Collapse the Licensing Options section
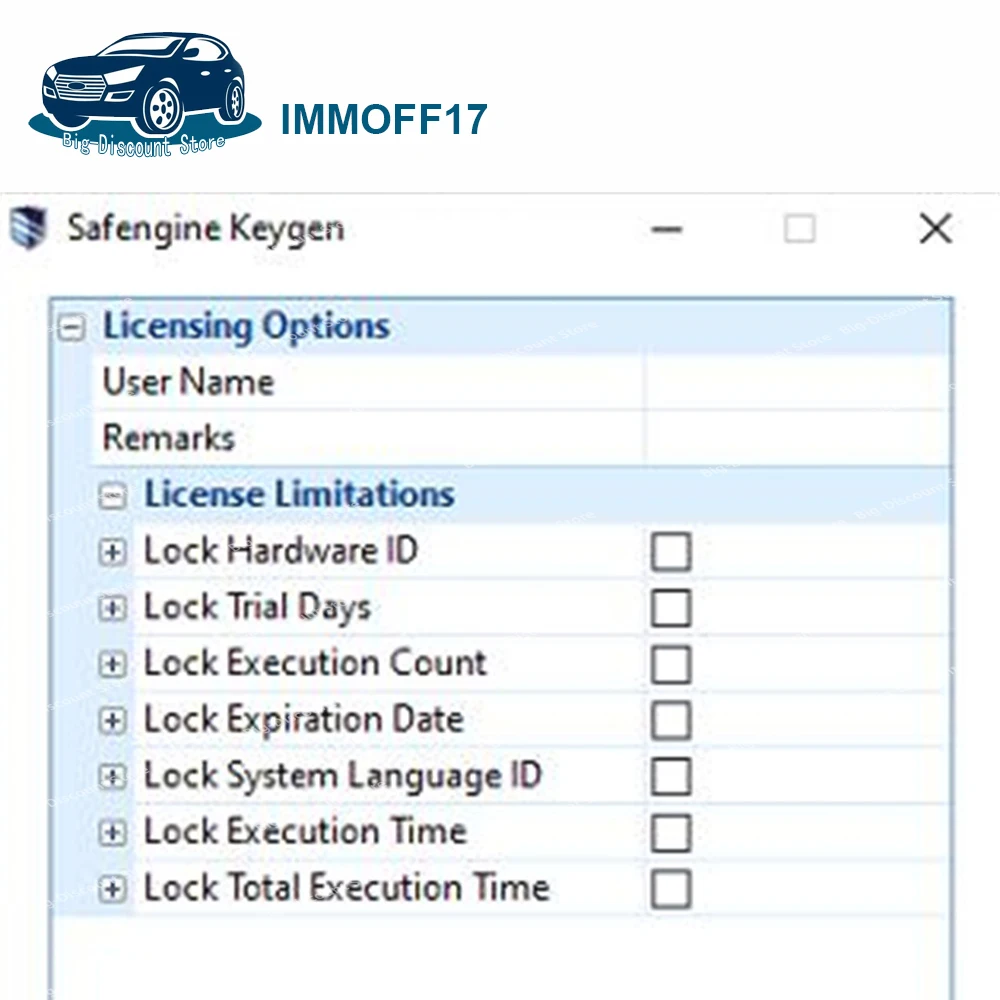The width and height of the screenshot is (1000, 1000). (x=71, y=328)
